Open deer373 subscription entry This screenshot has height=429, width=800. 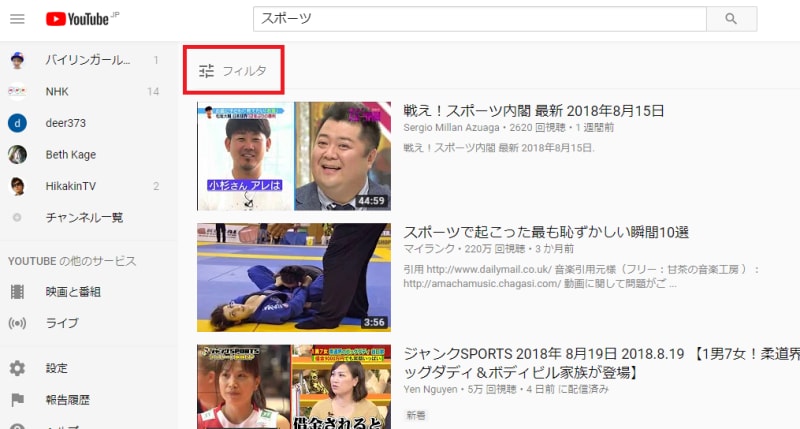tap(88, 123)
